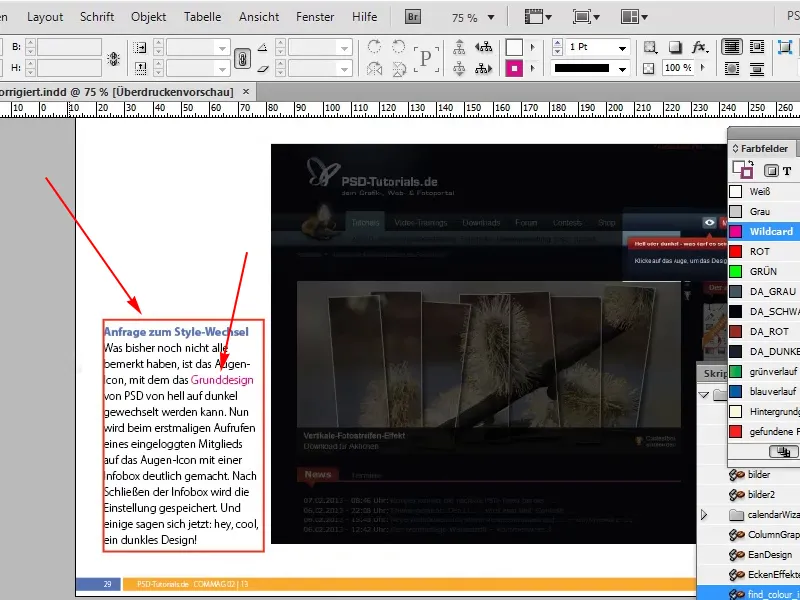Open the Tabelle menu
Viewport: 800px width, 600px height.
202,17
